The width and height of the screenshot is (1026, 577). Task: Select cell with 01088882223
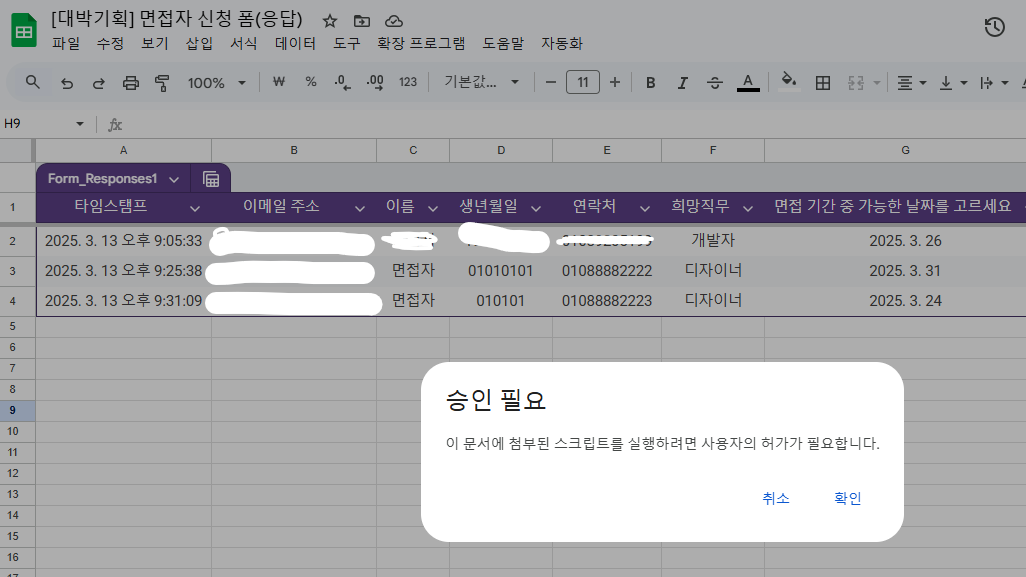[x=607, y=301]
